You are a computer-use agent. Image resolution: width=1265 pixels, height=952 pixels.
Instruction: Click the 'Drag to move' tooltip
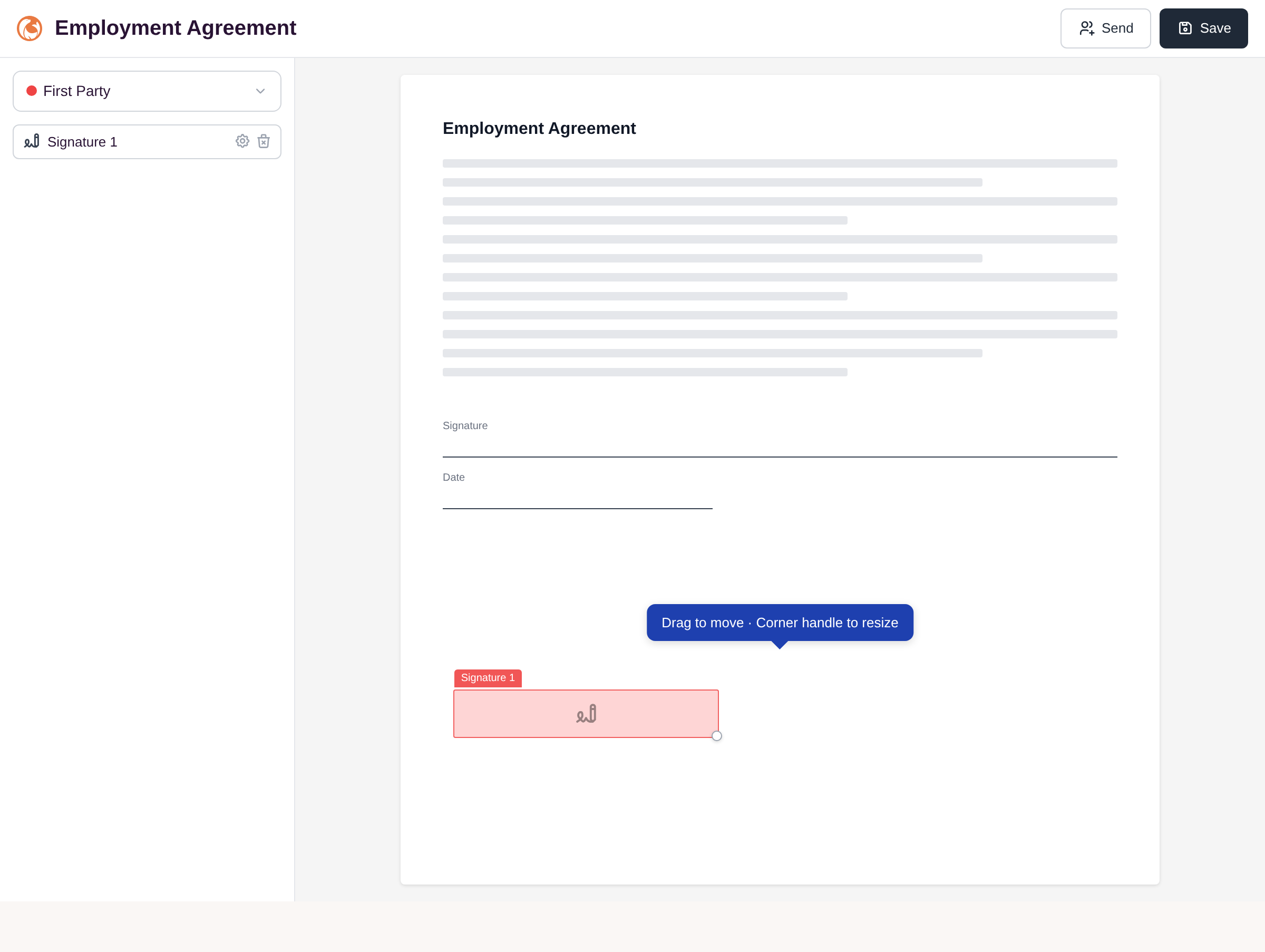[x=780, y=623]
